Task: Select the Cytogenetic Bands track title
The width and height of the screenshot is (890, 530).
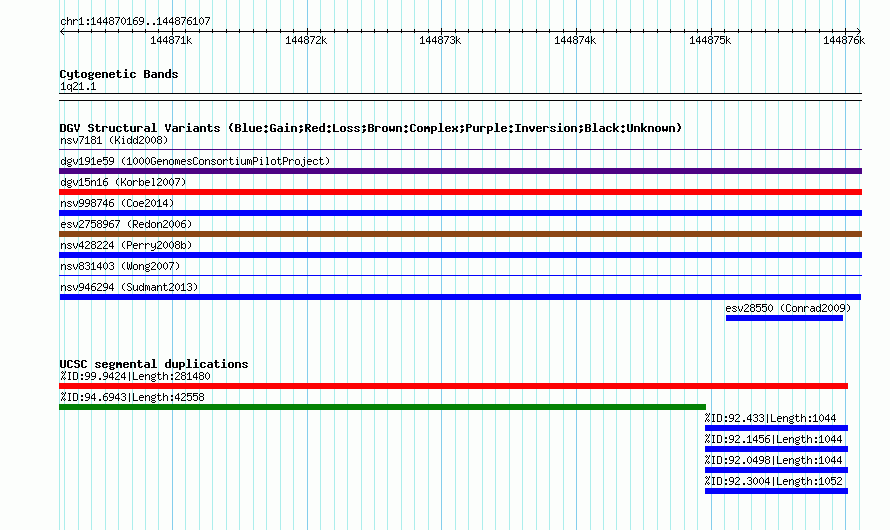Action: click(x=119, y=74)
